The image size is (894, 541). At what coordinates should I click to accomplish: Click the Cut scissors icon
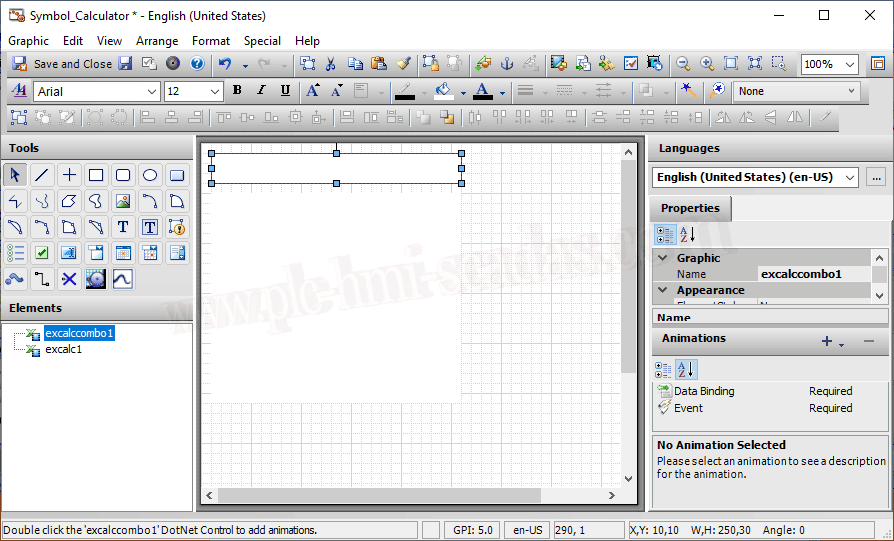331,64
